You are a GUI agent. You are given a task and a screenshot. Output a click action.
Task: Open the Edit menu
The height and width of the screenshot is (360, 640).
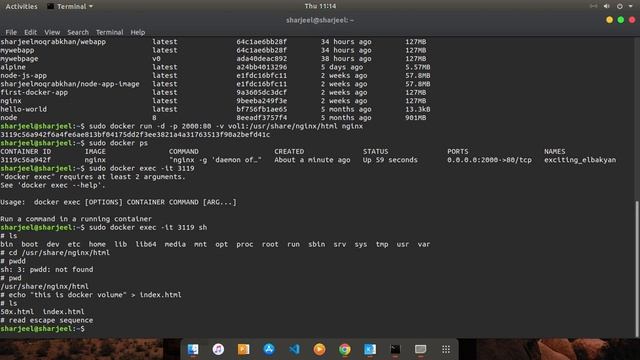30,32
